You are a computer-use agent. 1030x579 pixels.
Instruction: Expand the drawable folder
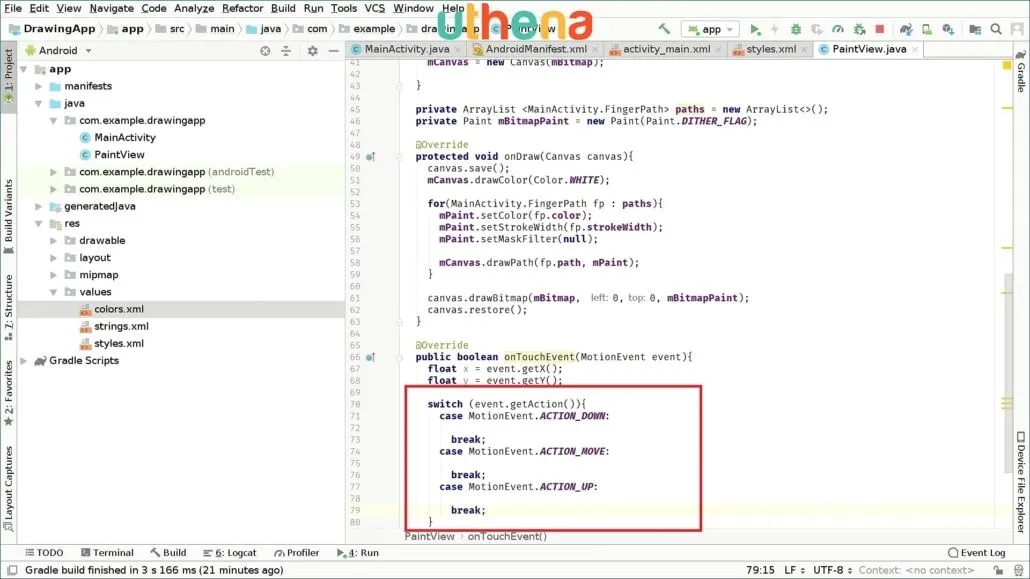coord(54,241)
